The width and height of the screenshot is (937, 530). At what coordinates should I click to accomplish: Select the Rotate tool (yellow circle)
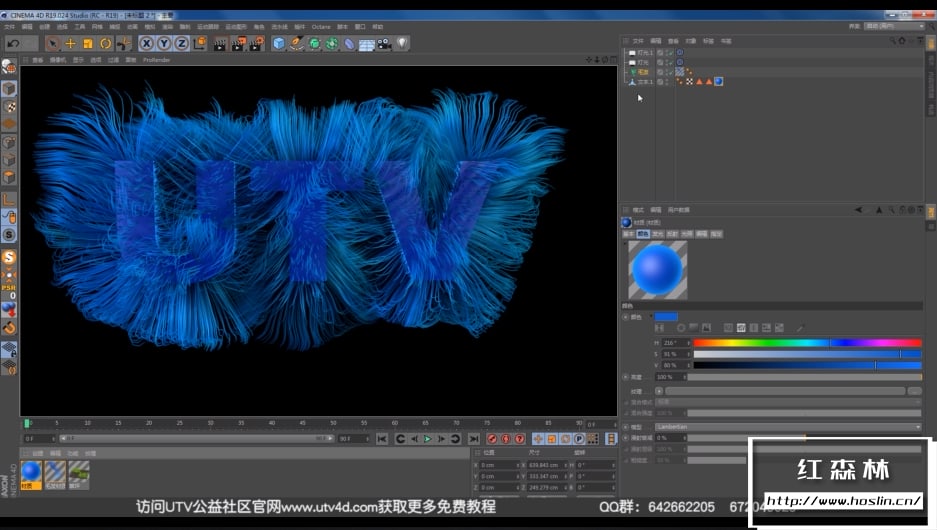pyautogui.click(x=106, y=44)
